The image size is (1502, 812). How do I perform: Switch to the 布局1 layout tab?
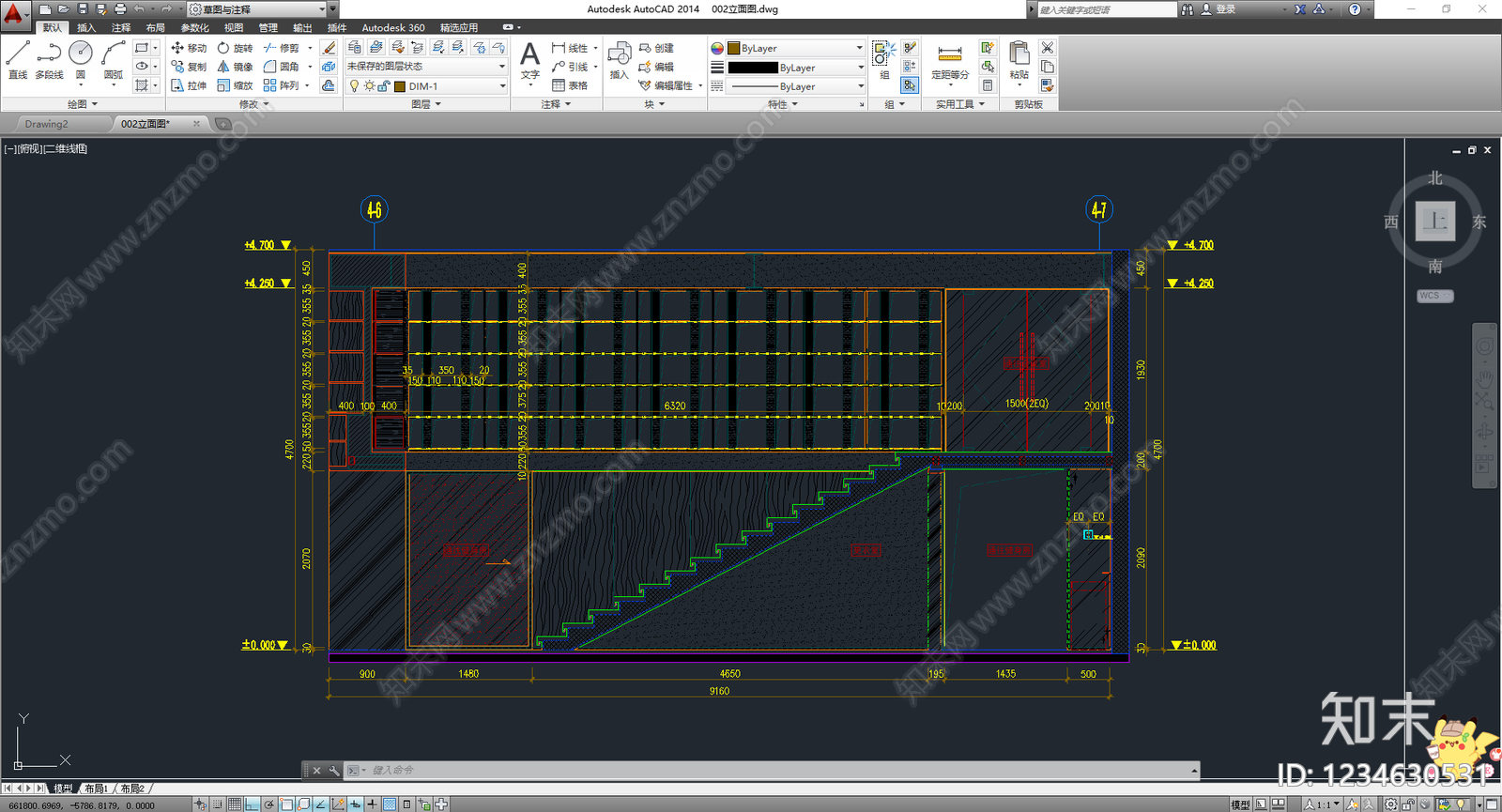pos(97,789)
